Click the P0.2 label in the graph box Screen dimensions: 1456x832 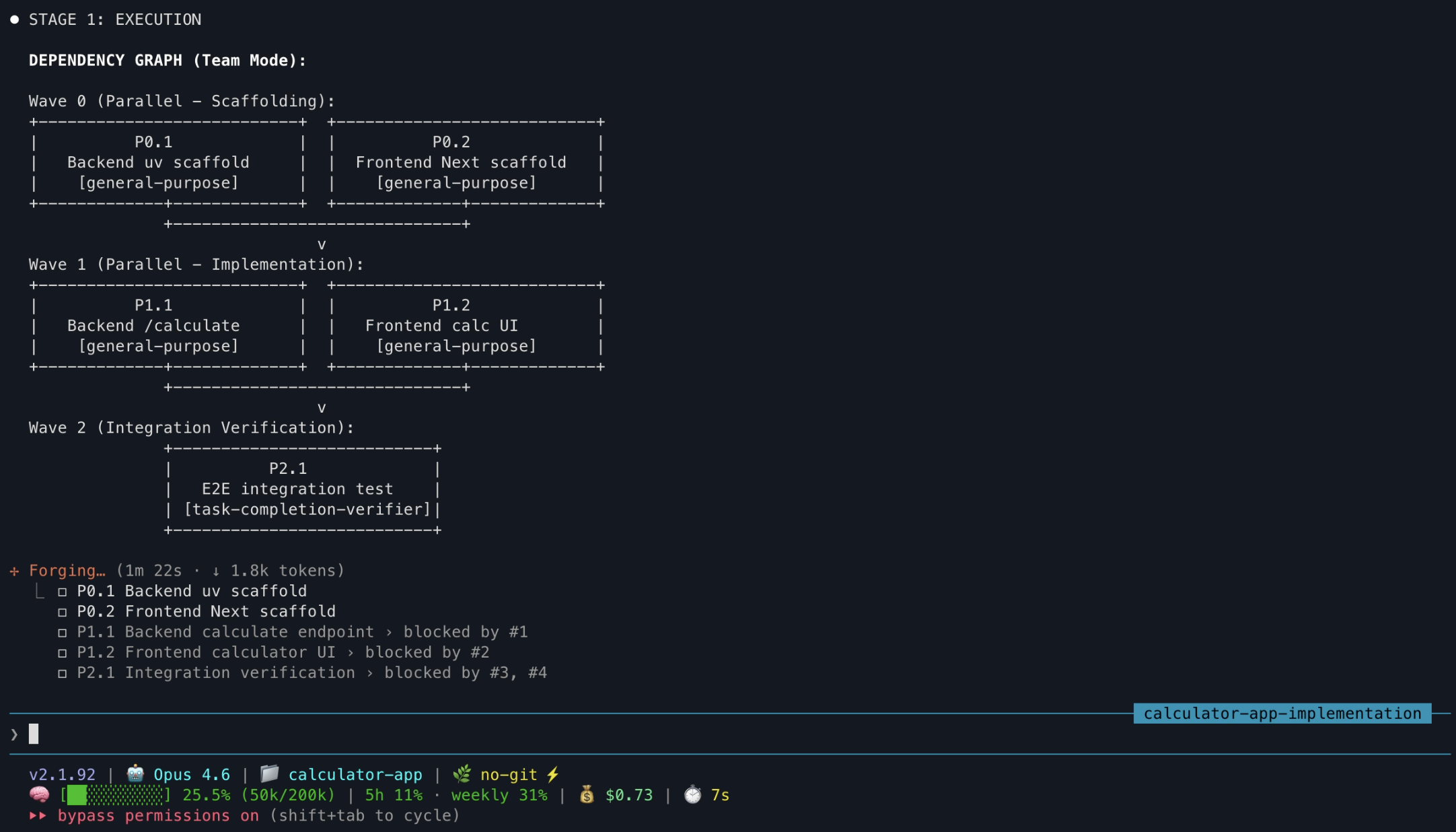[451, 142]
